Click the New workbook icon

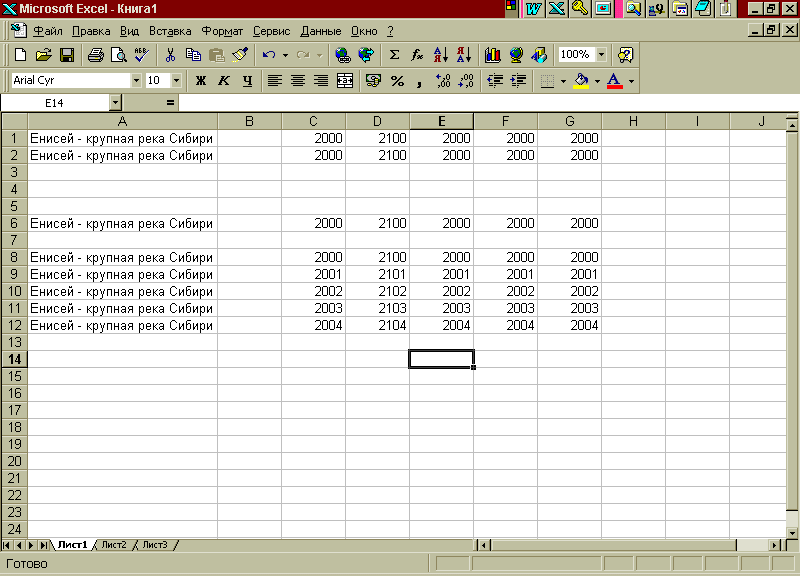[x=20, y=55]
